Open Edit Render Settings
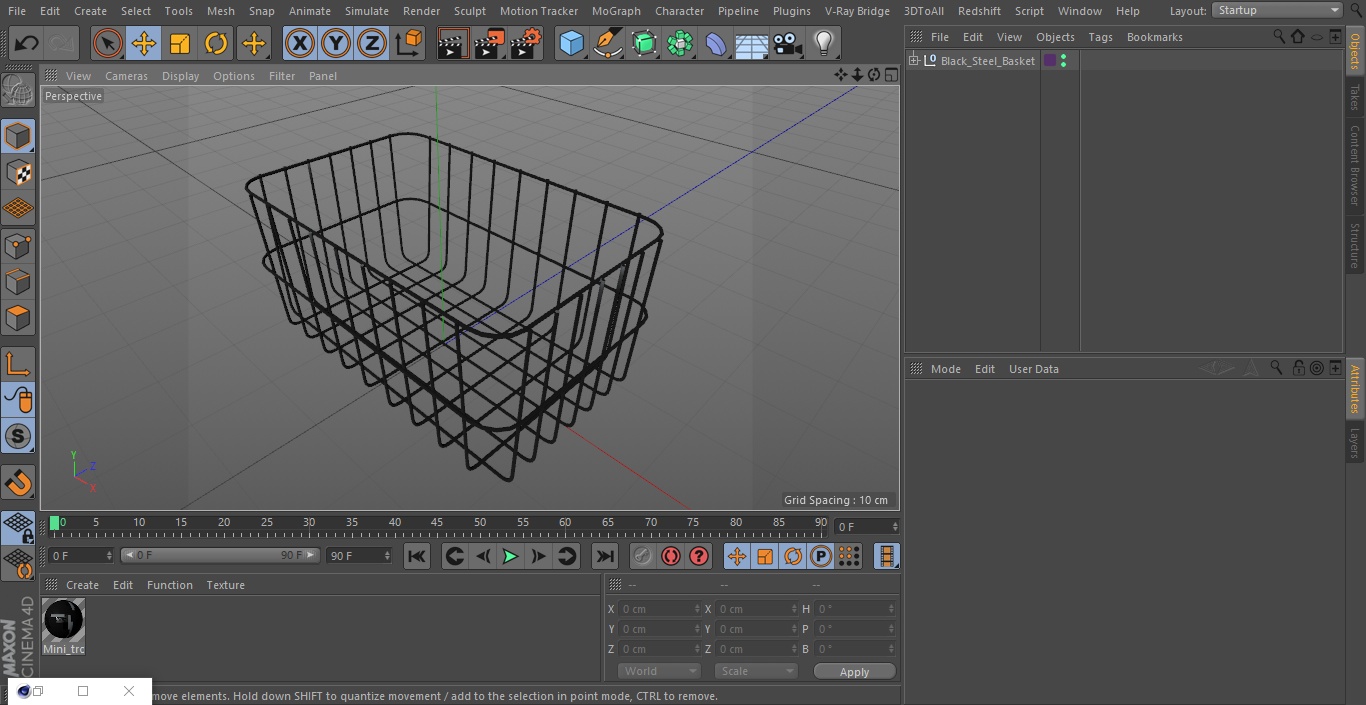This screenshot has width=1366, height=705. pyautogui.click(x=526, y=43)
